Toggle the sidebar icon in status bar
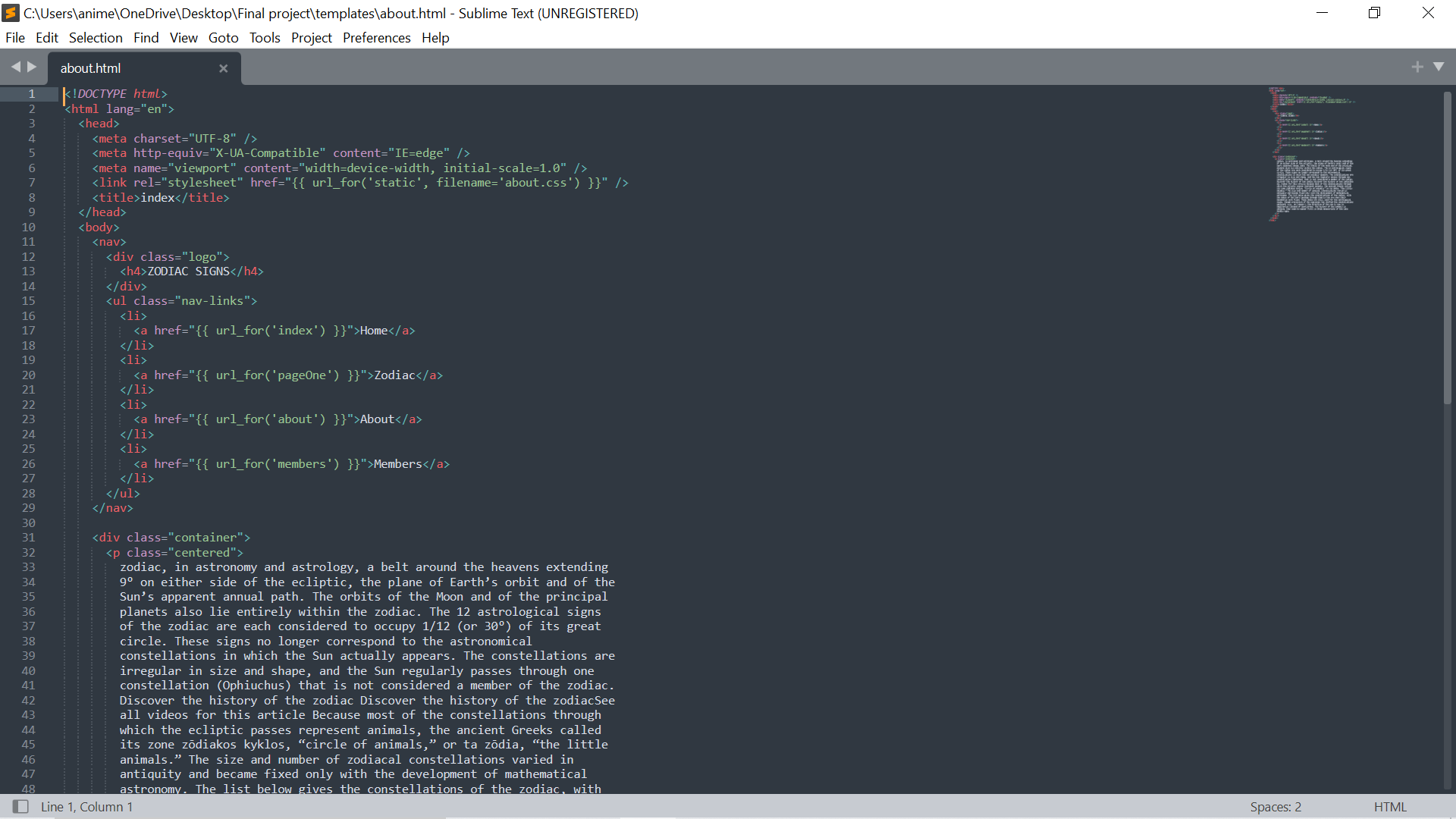Viewport: 1456px width, 819px height. pos(20,807)
